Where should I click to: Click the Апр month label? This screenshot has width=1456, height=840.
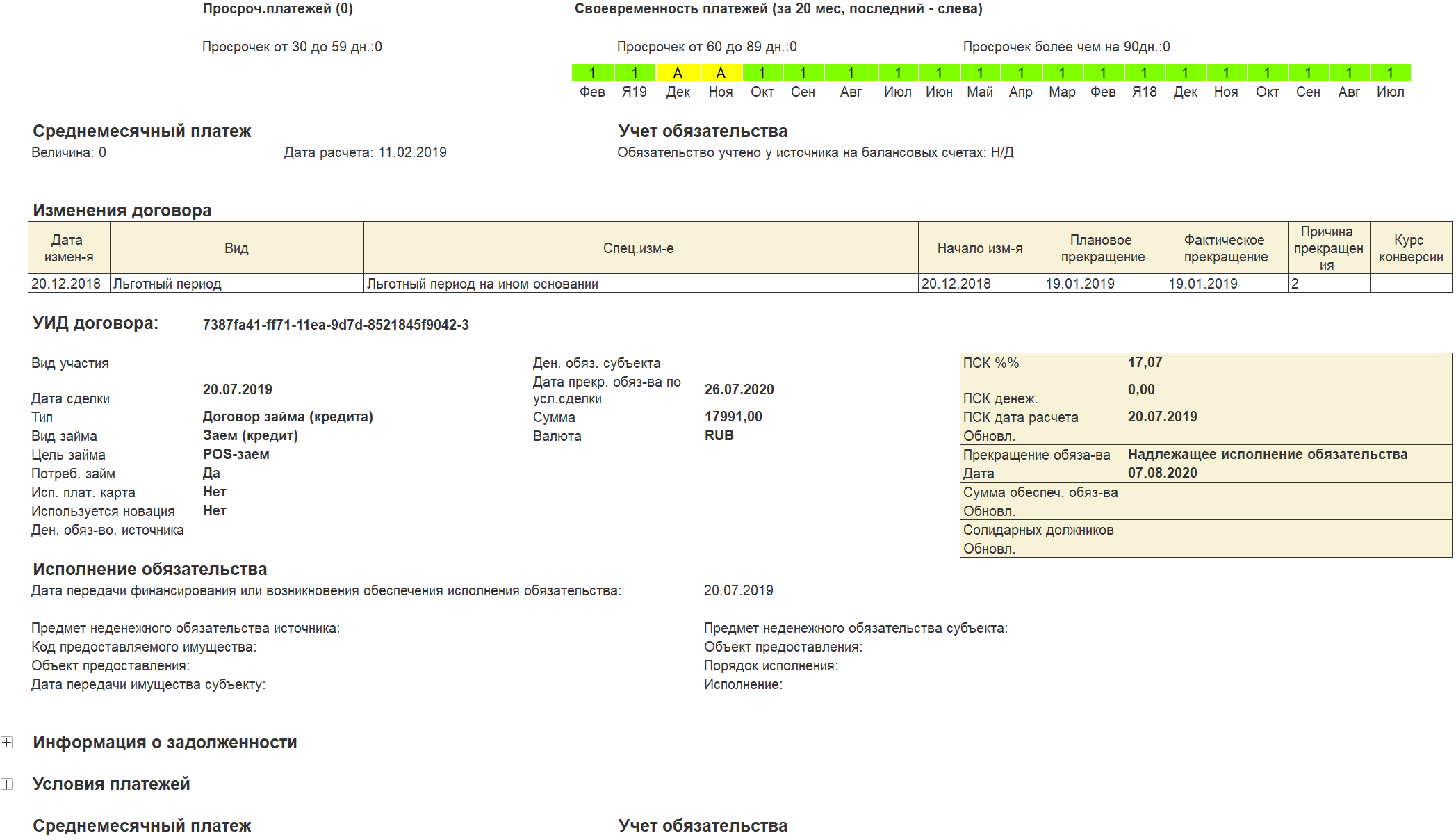pos(1020,92)
